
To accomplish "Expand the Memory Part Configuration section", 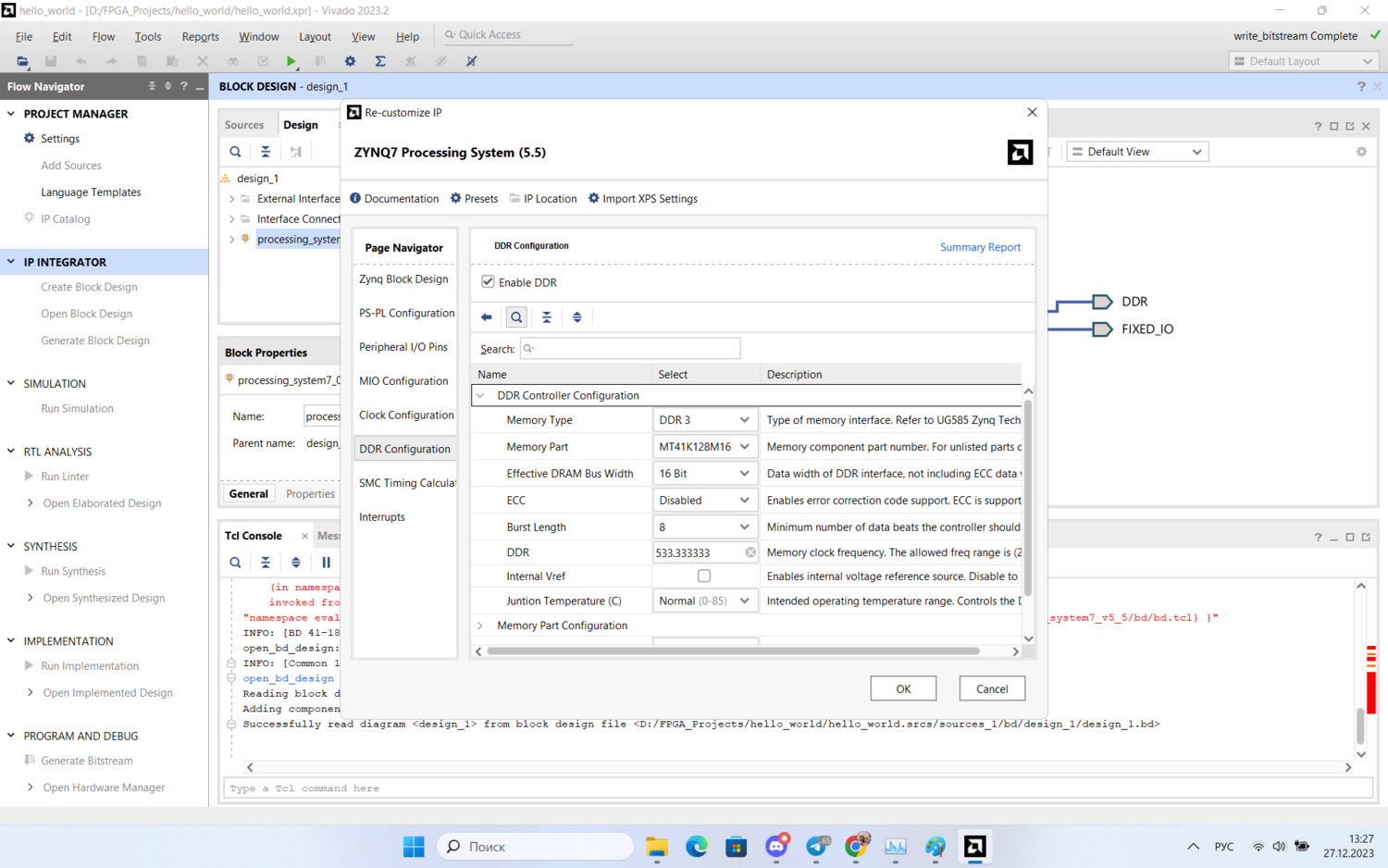I will [x=480, y=626].
